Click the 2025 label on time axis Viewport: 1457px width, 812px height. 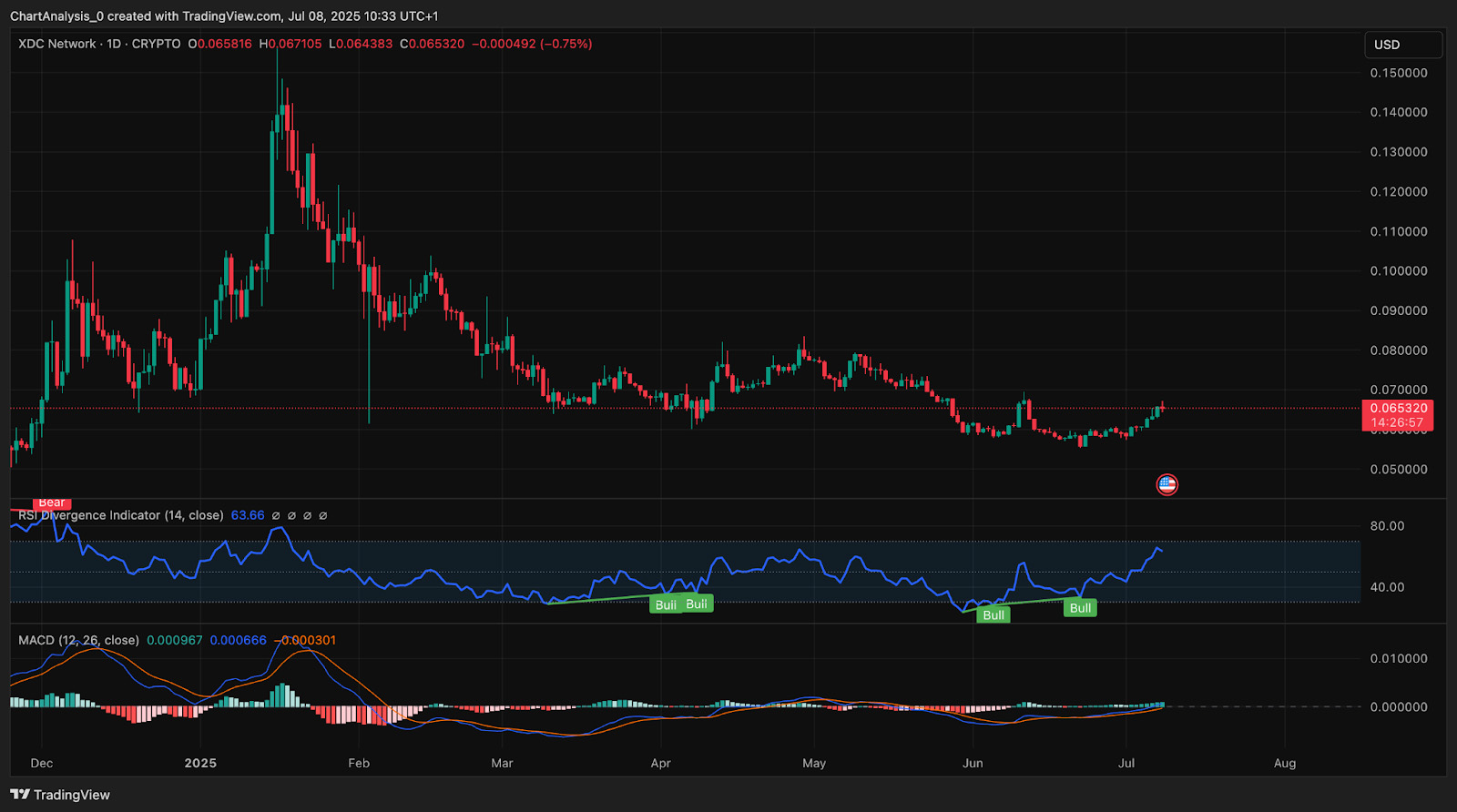click(x=200, y=763)
